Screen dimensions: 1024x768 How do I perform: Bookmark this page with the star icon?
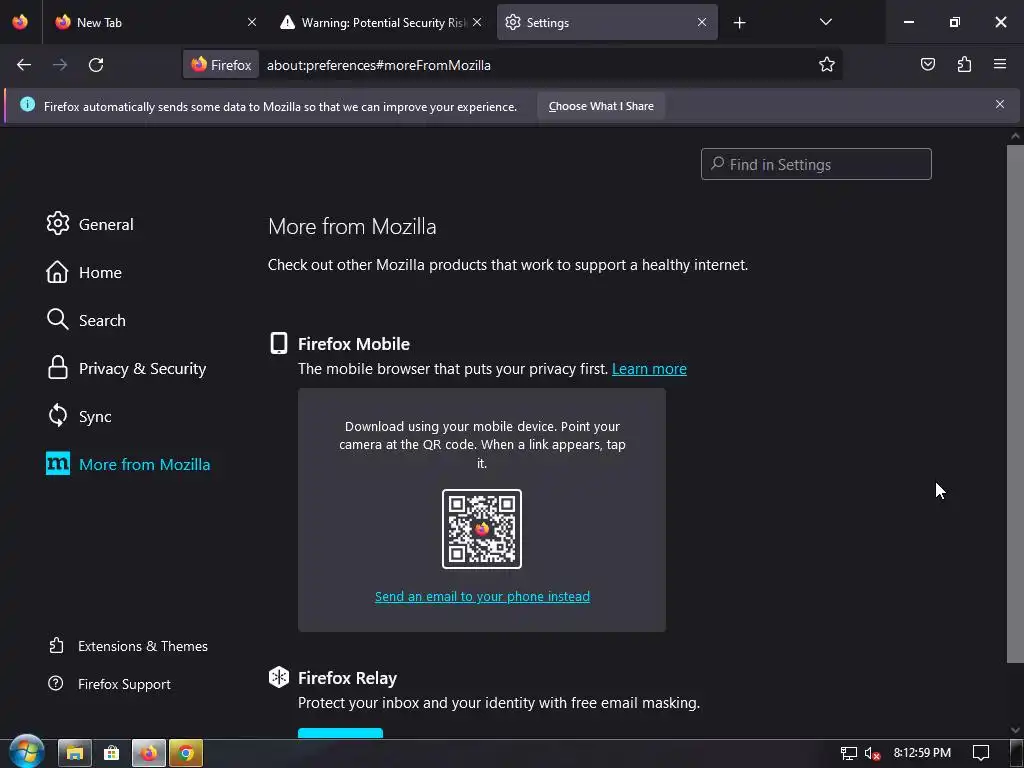click(827, 65)
